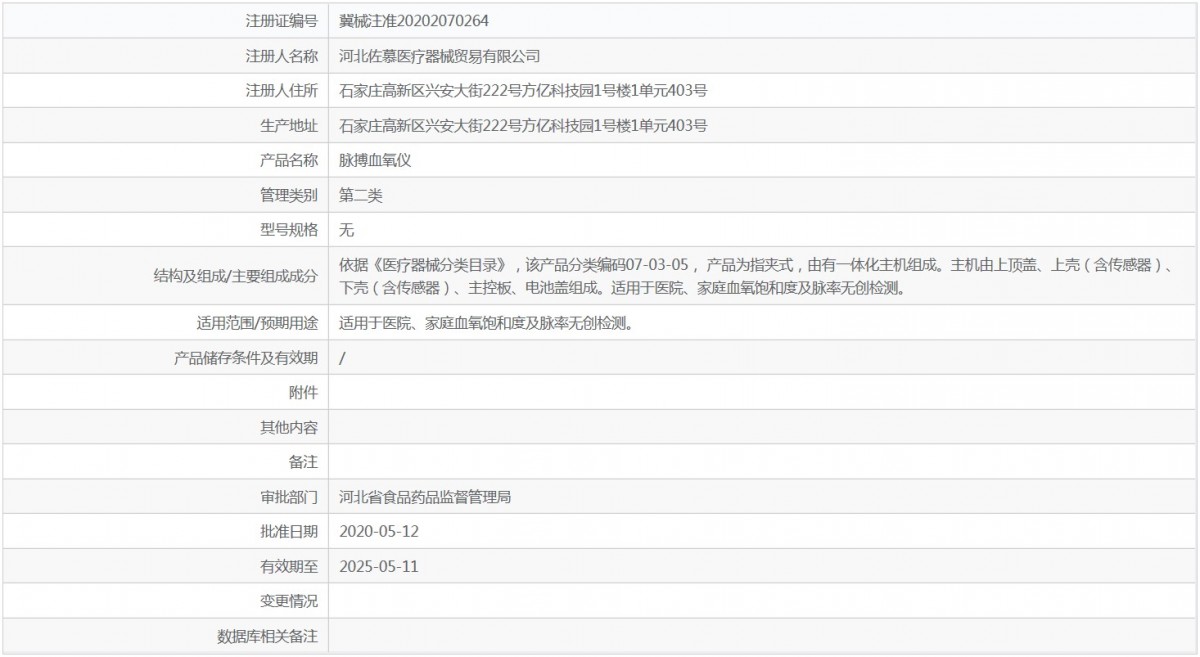Screen dimensions: 1200x657
Task: Select registration number '冀械注准20202070264'
Action: pyautogui.click(x=414, y=20)
